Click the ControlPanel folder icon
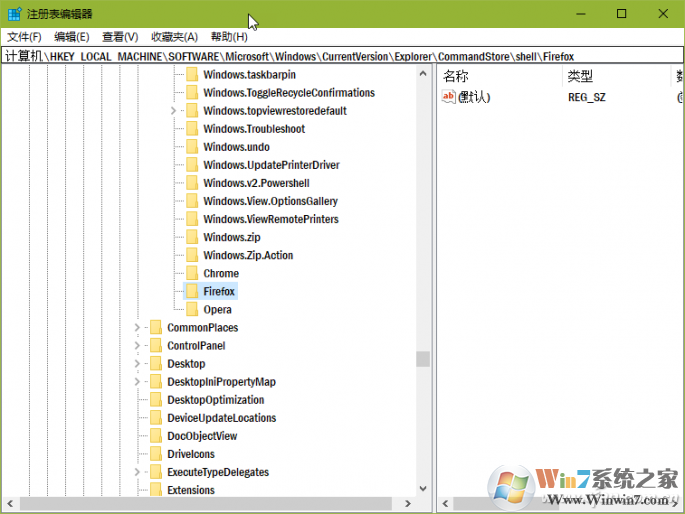Screen dimensions: 685x514 pos(155,346)
